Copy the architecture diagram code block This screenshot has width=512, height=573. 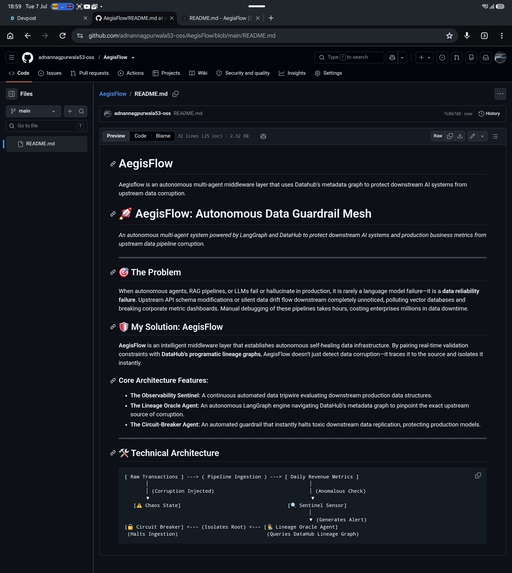478,476
